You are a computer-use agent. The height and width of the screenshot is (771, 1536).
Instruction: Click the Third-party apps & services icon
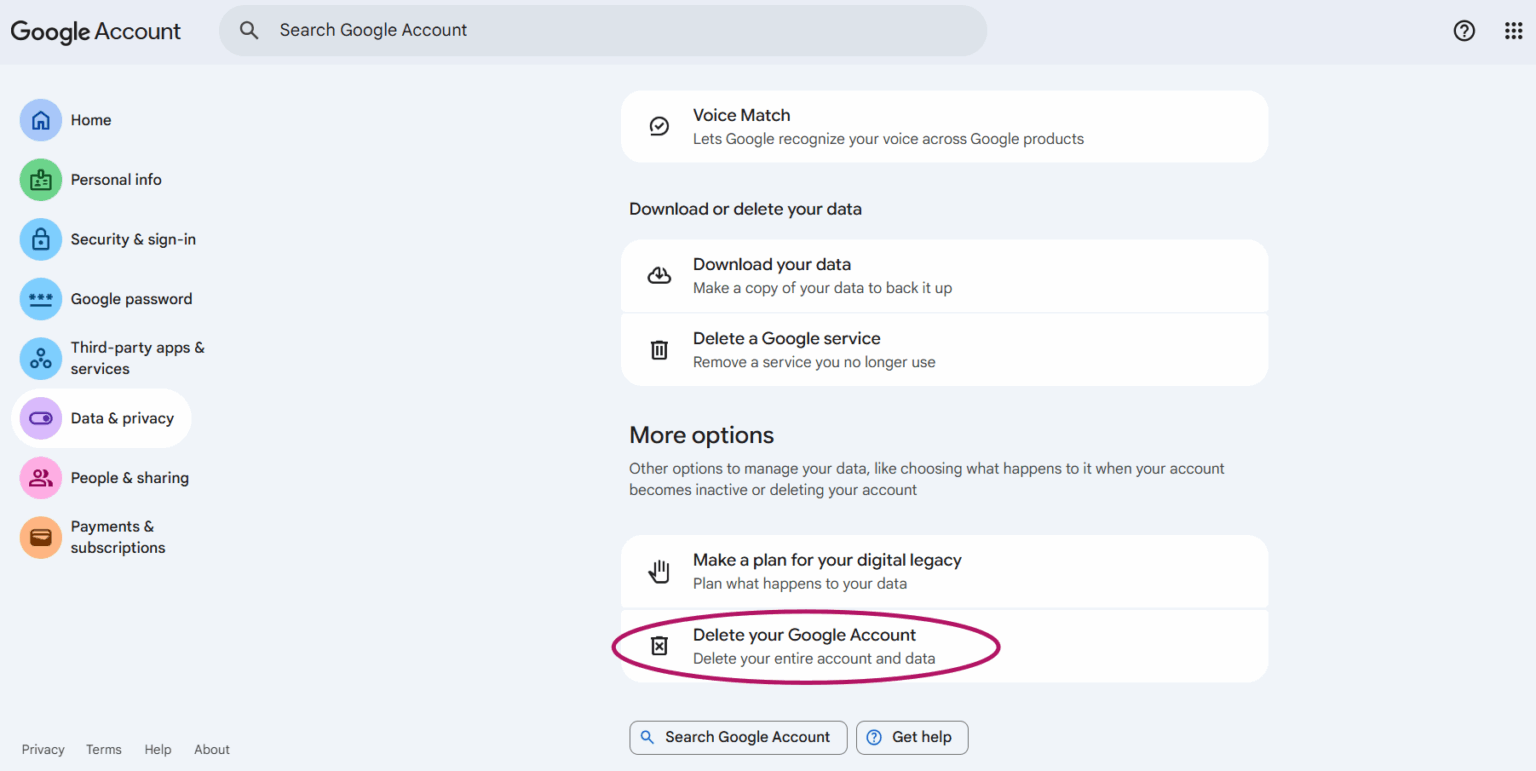point(41,358)
